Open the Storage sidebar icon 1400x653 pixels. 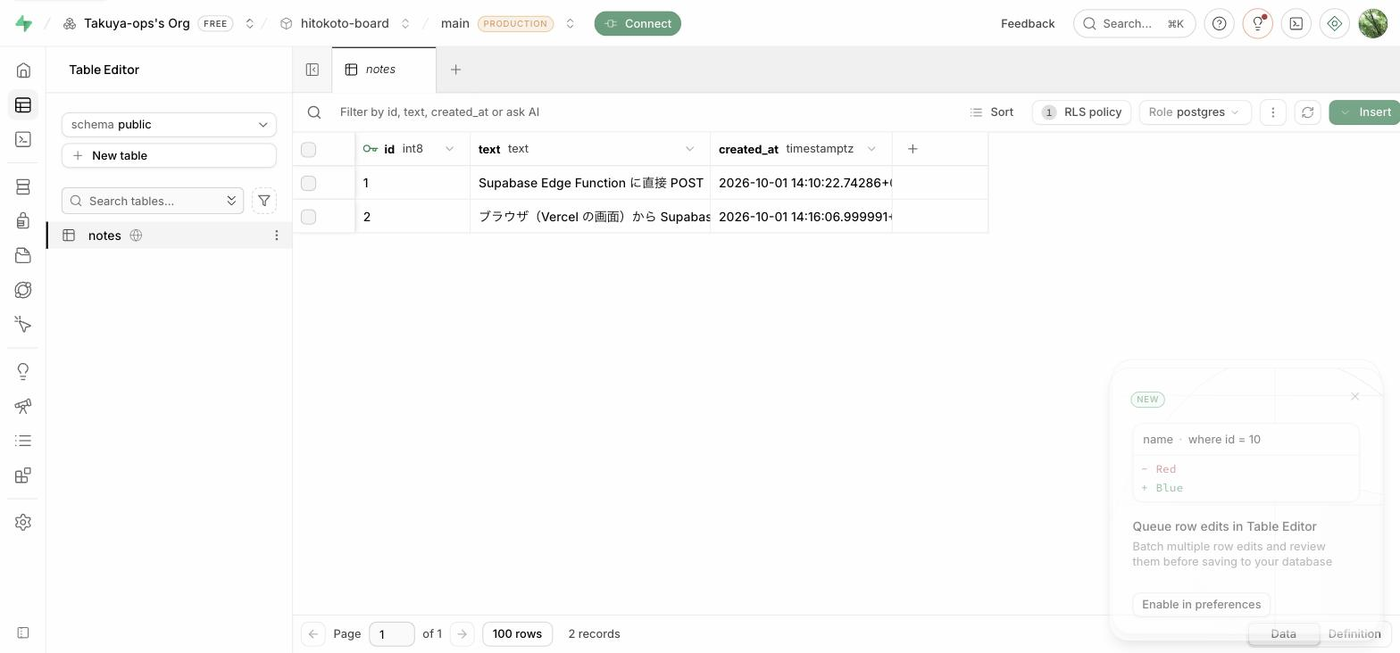coord(23,256)
